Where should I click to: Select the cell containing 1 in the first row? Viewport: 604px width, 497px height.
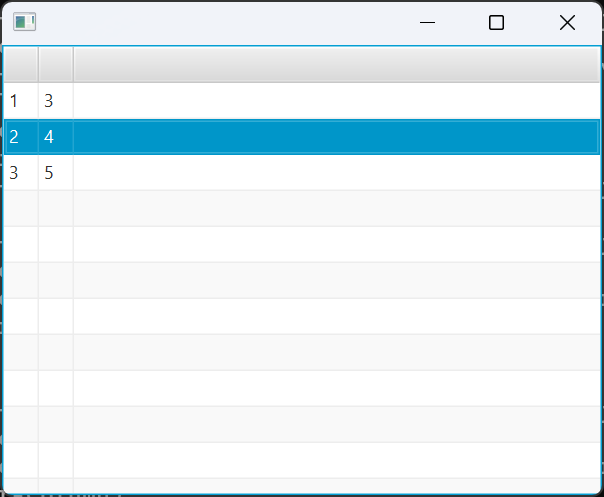pos(14,101)
